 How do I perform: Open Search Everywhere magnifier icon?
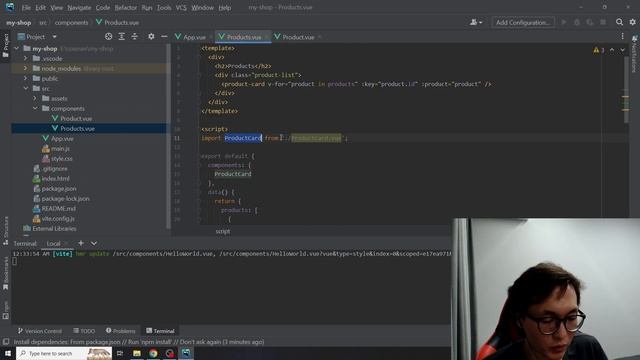(619, 22)
